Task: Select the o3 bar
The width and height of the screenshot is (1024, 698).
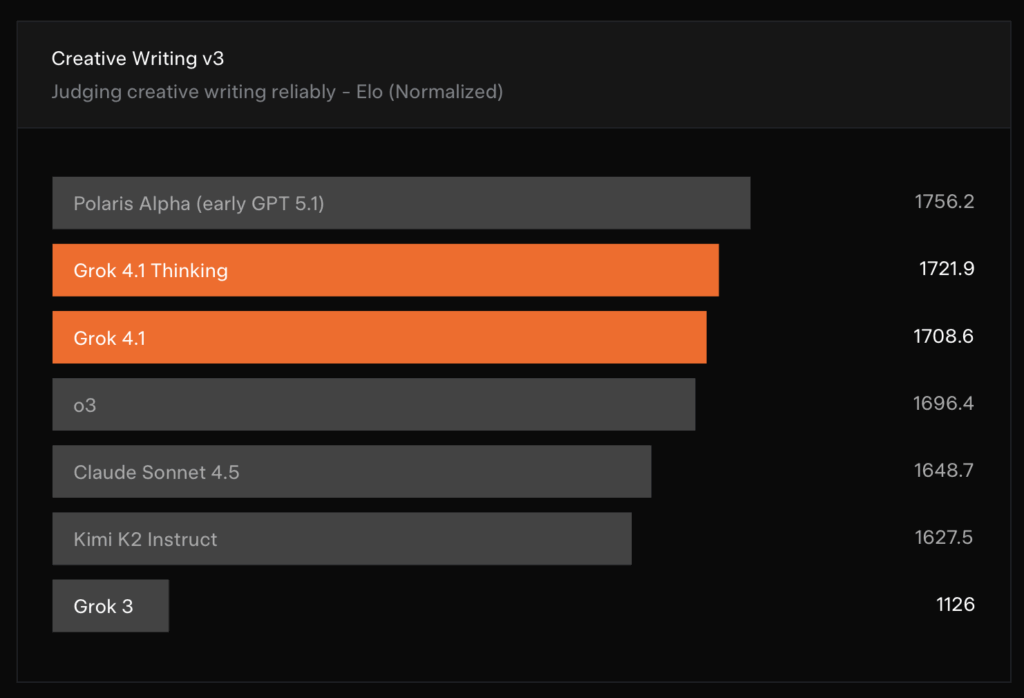Action: (x=374, y=405)
